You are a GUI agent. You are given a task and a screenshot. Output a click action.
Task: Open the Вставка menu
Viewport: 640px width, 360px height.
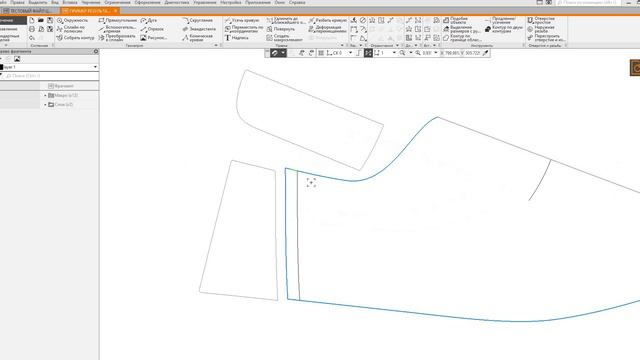[70, 2]
